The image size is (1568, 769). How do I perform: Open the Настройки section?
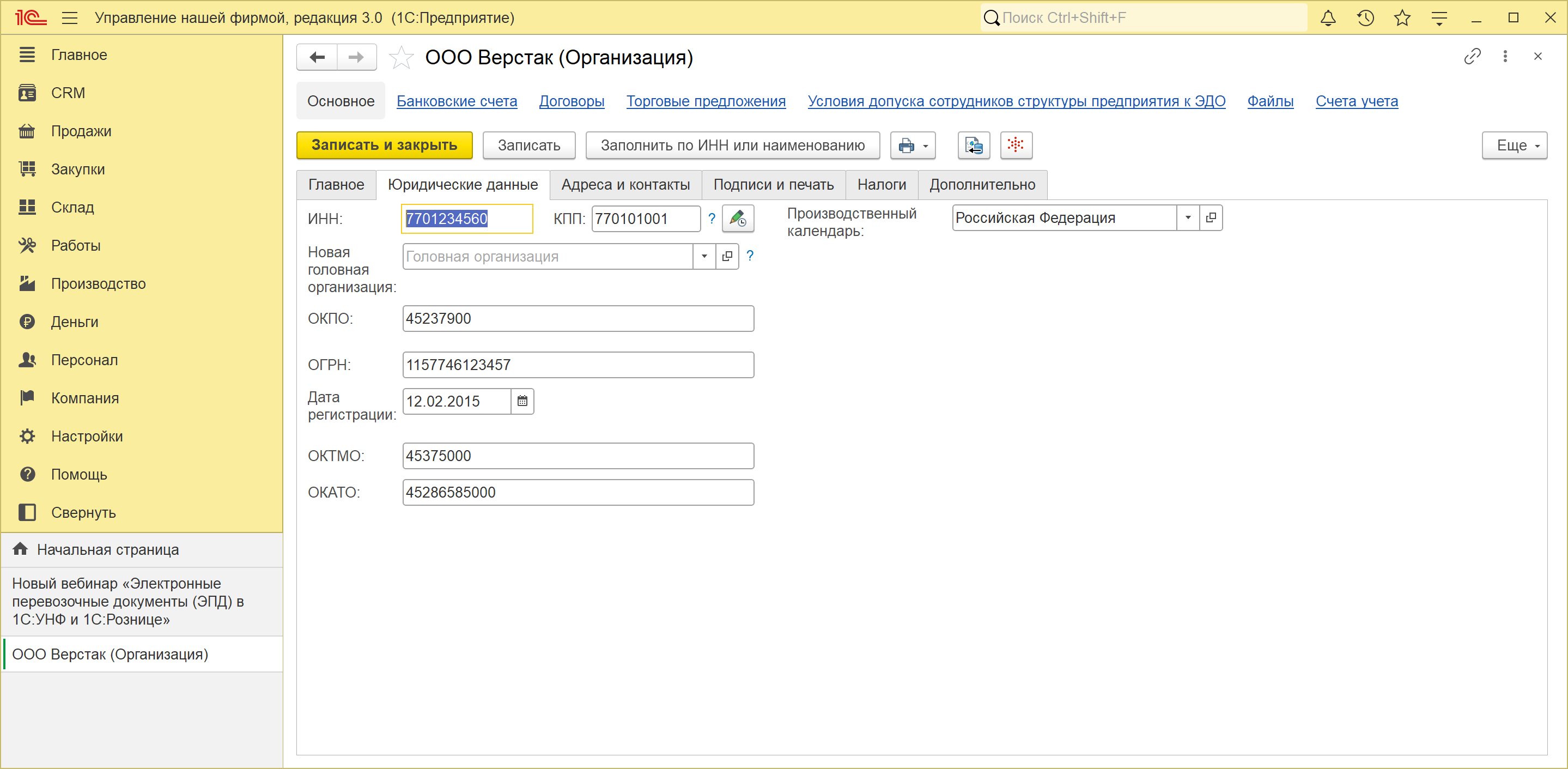point(142,437)
